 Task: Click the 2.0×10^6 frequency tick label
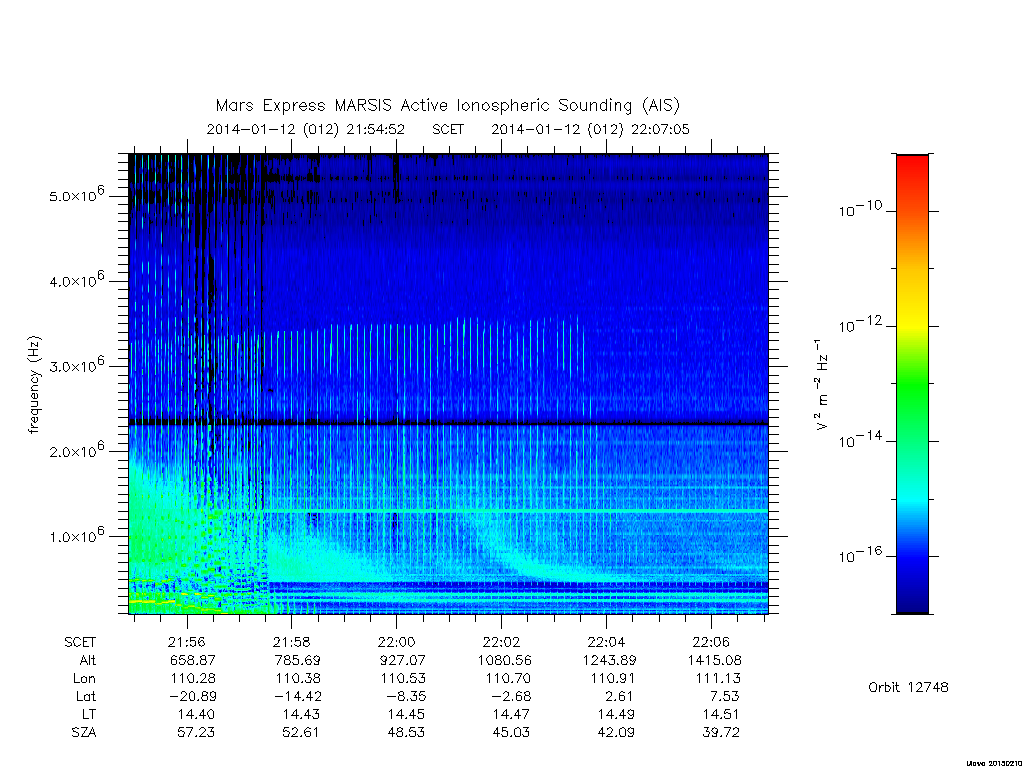point(76,449)
